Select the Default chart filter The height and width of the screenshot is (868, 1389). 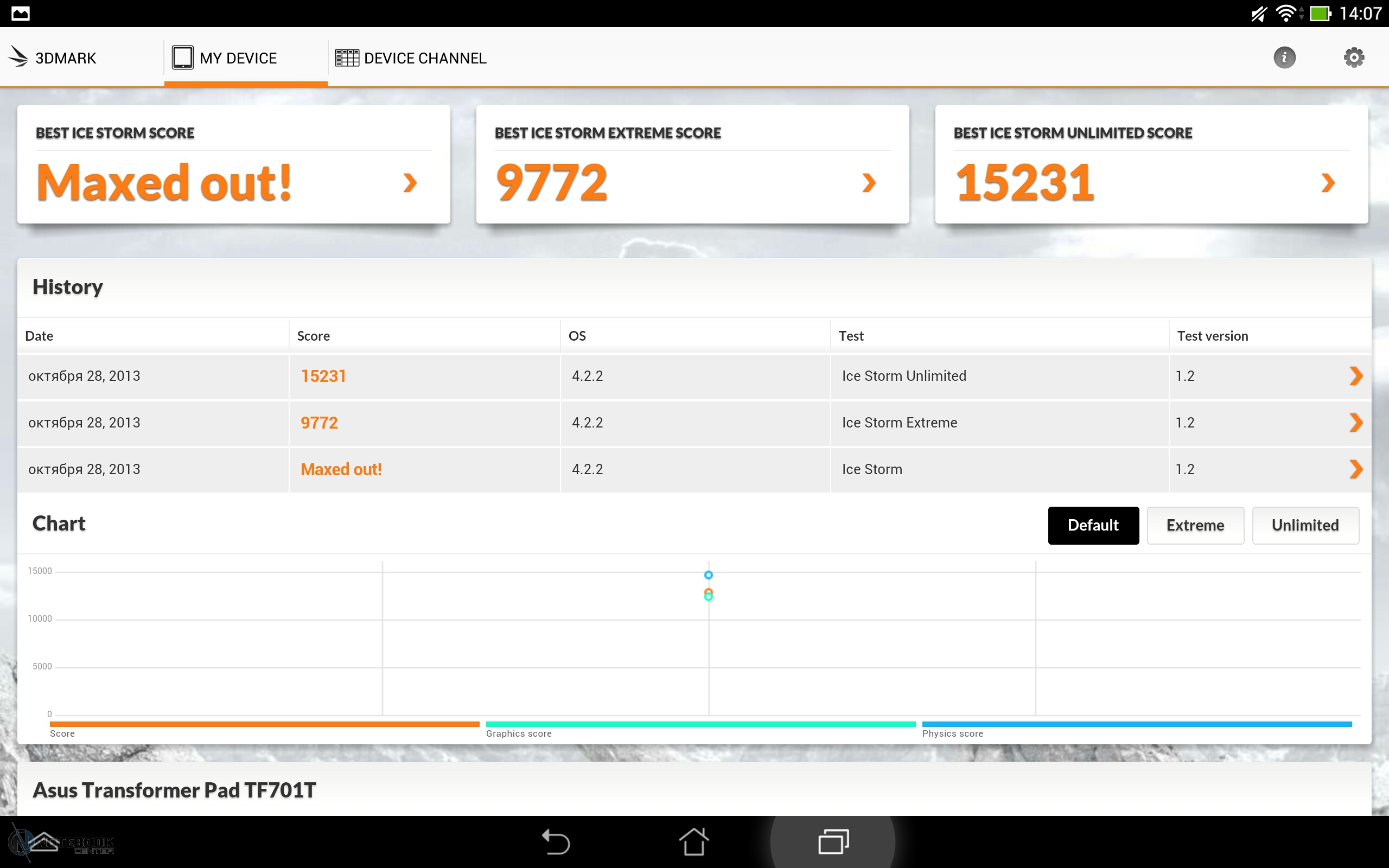tap(1093, 525)
